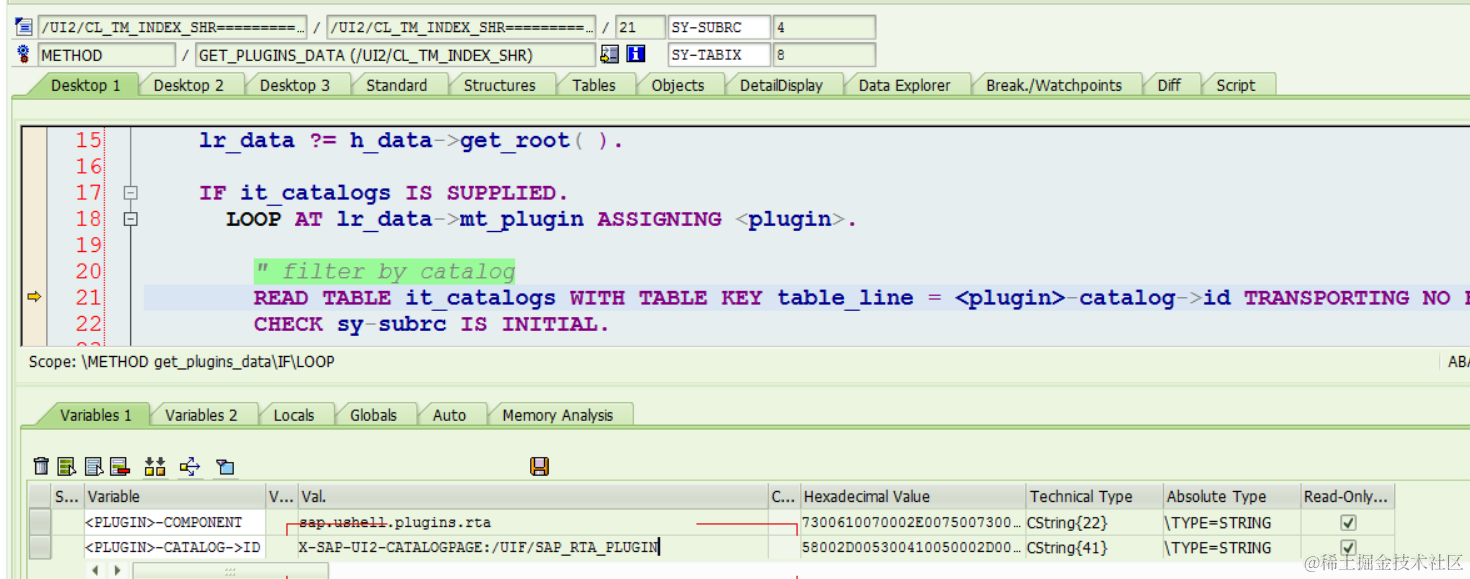1470x579 pixels.
Task: Click the navigate-to-source icon after GET_PLUGINS_DATA
Action: 609,55
